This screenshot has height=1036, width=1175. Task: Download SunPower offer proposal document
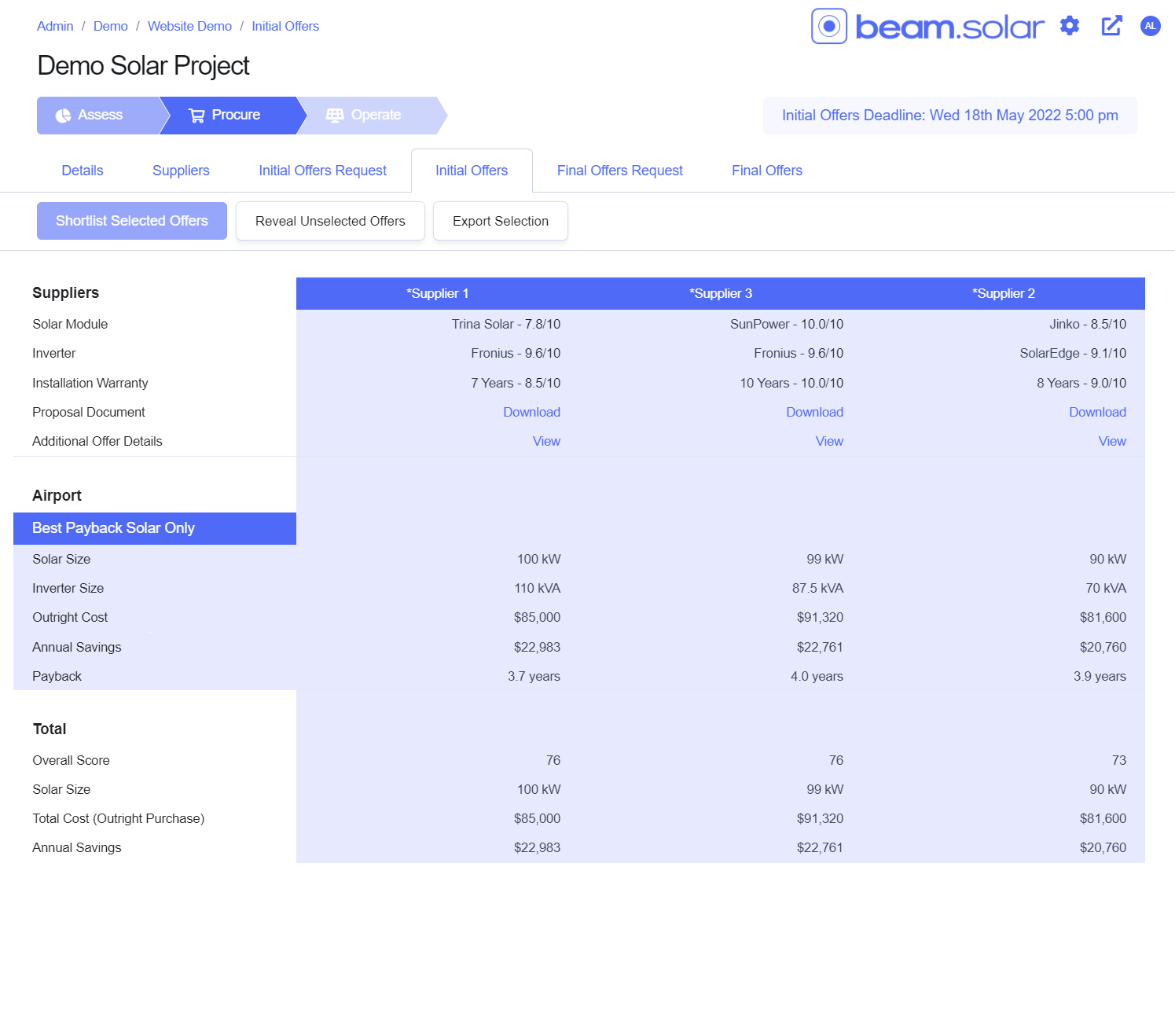[x=815, y=412]
